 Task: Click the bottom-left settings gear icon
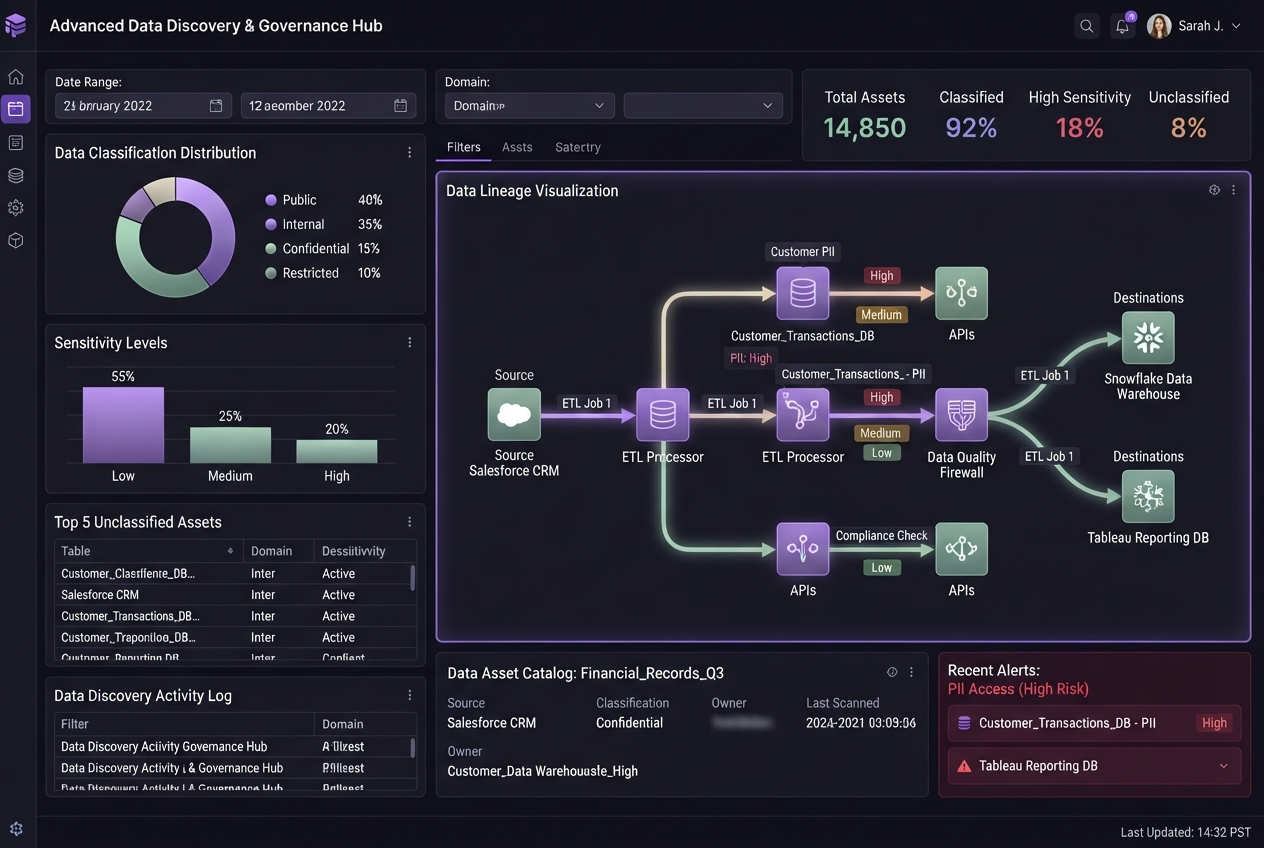coord(16,829)
